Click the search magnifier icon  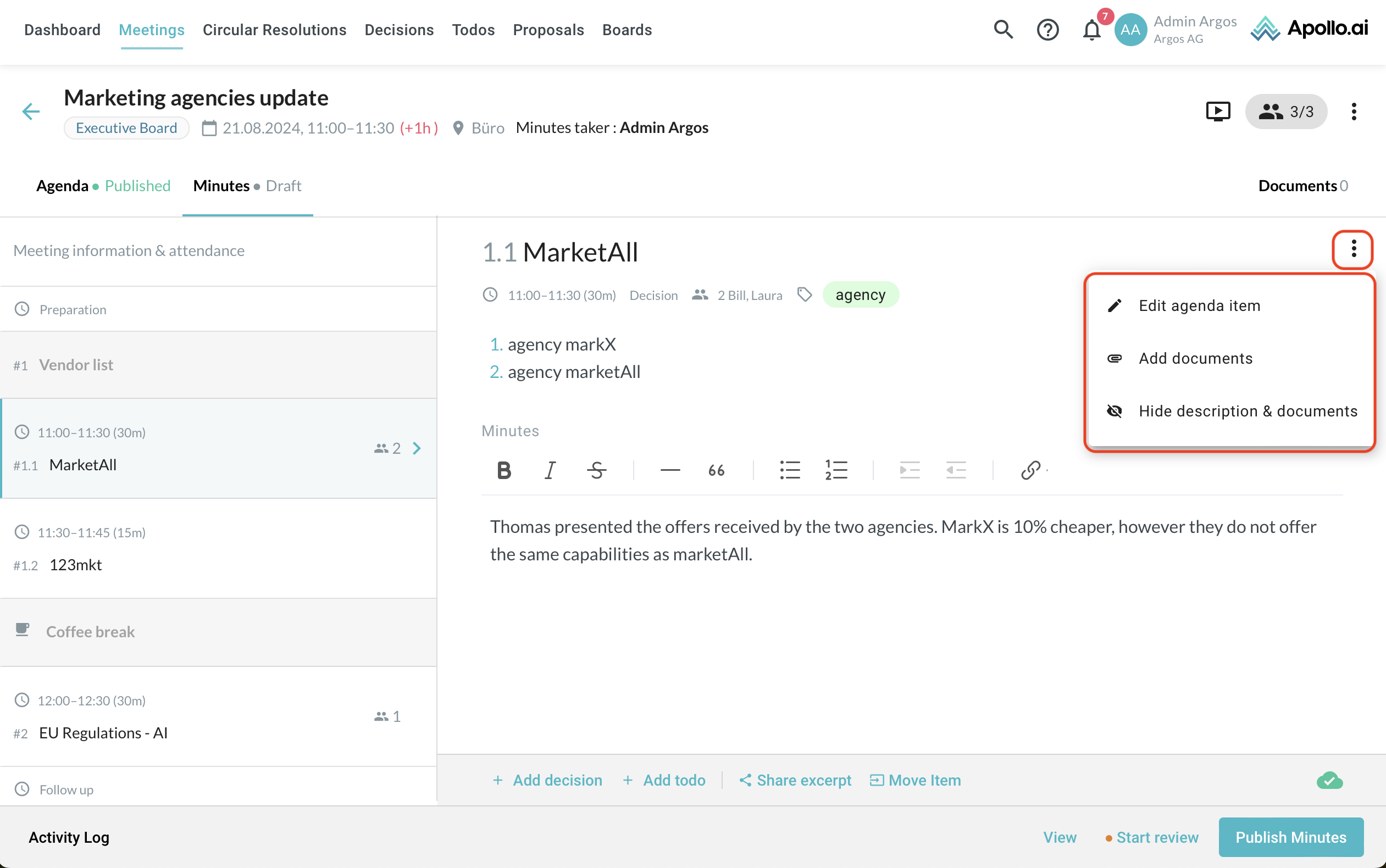[x=1003, y=29]
